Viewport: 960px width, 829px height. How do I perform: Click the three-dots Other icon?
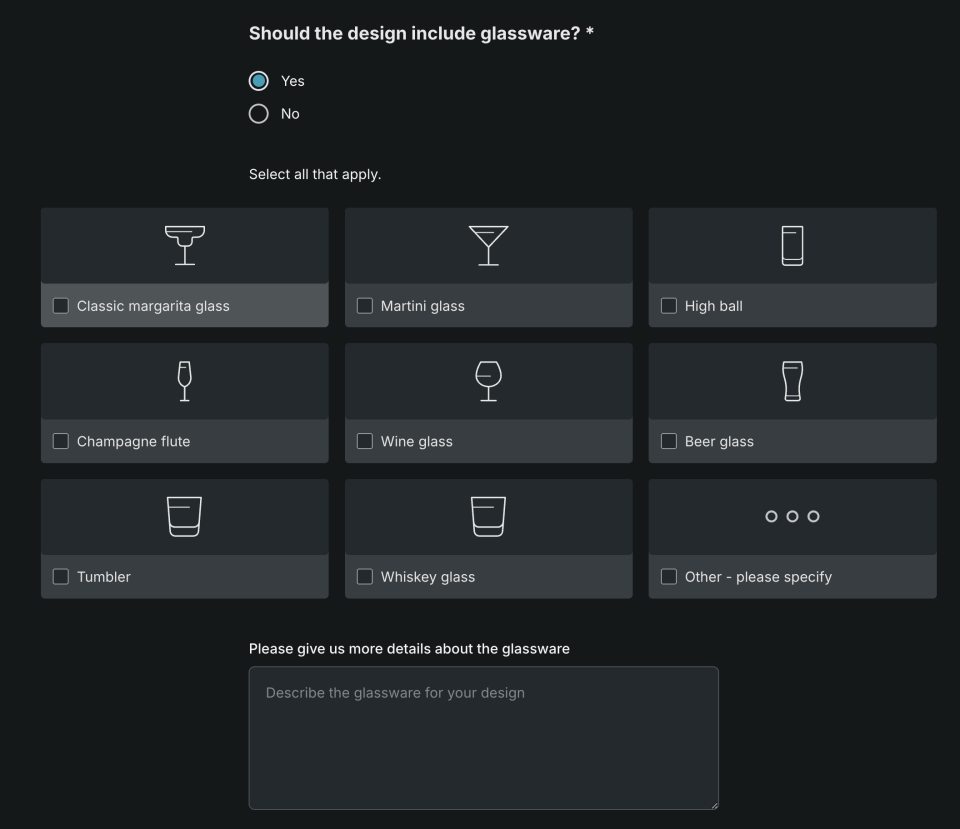[792, 516]
